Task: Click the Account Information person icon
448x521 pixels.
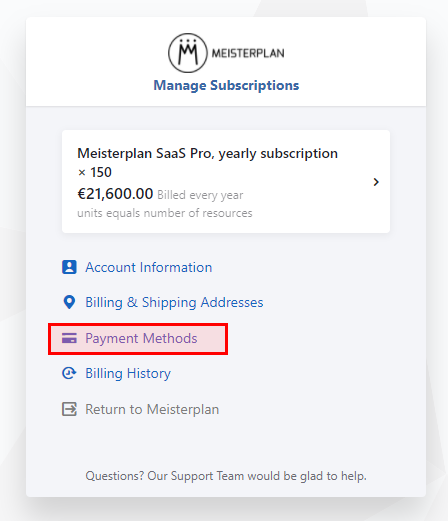Action: 69,267
